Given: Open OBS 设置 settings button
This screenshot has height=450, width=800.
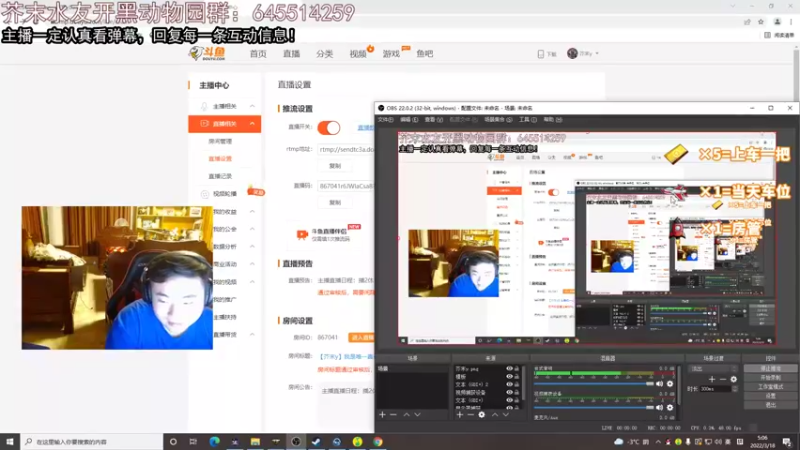Looking at the screenshot, I should (x=770, y=396).
